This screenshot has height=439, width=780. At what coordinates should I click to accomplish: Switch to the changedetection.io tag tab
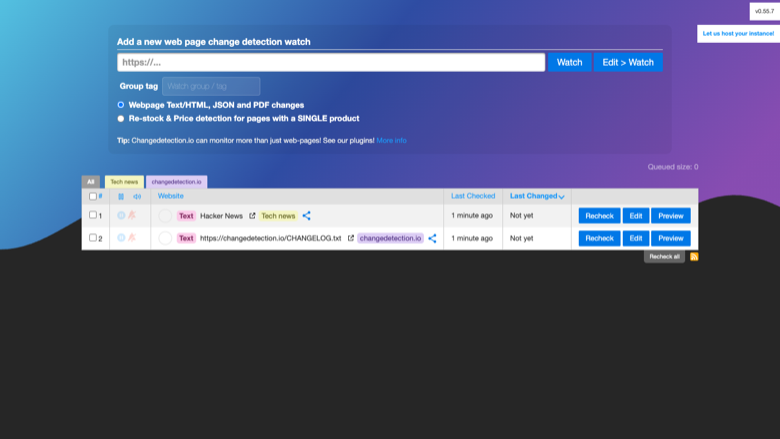(x=177, y=182)
